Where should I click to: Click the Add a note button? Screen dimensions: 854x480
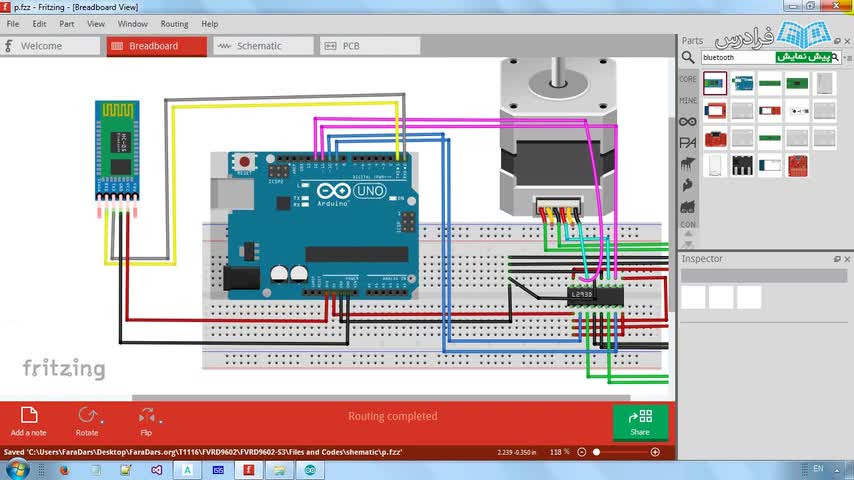pos(29,421)
